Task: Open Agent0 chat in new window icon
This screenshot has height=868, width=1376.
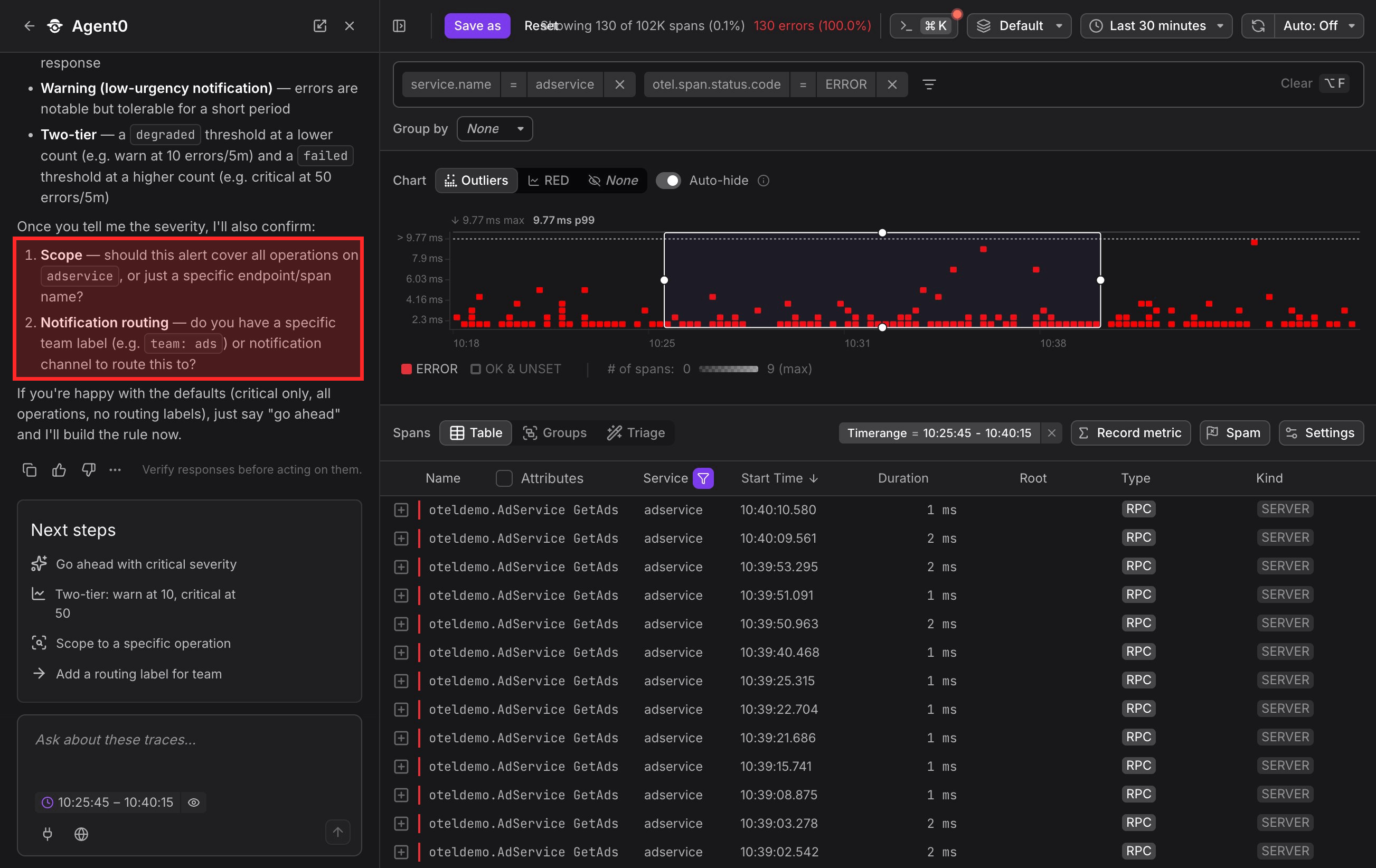Action: click(320, 26)
